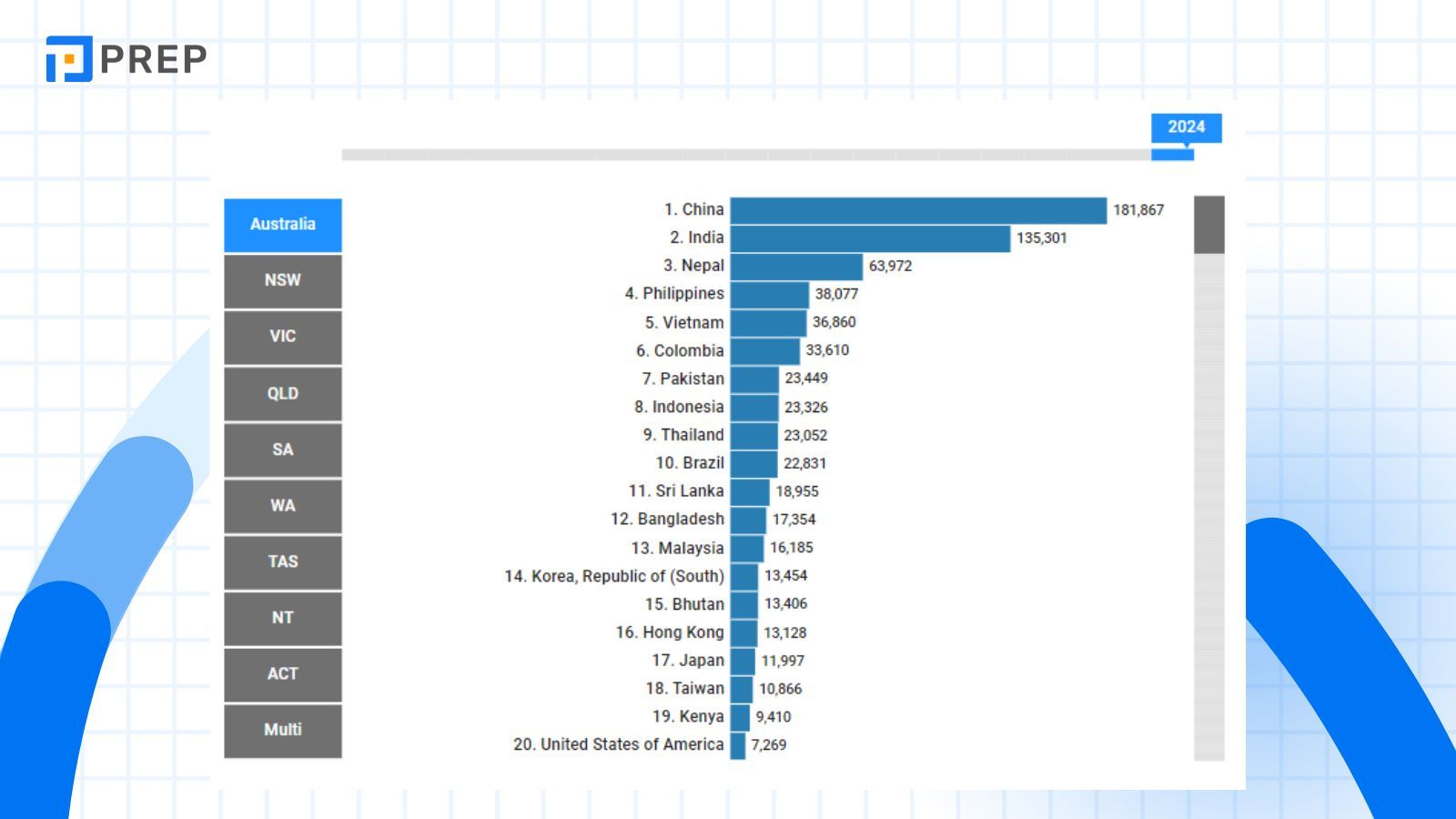This screenshot has width=1456, height=819.
Task: Click the value 23,449
Action: click(x=806, y=379)
